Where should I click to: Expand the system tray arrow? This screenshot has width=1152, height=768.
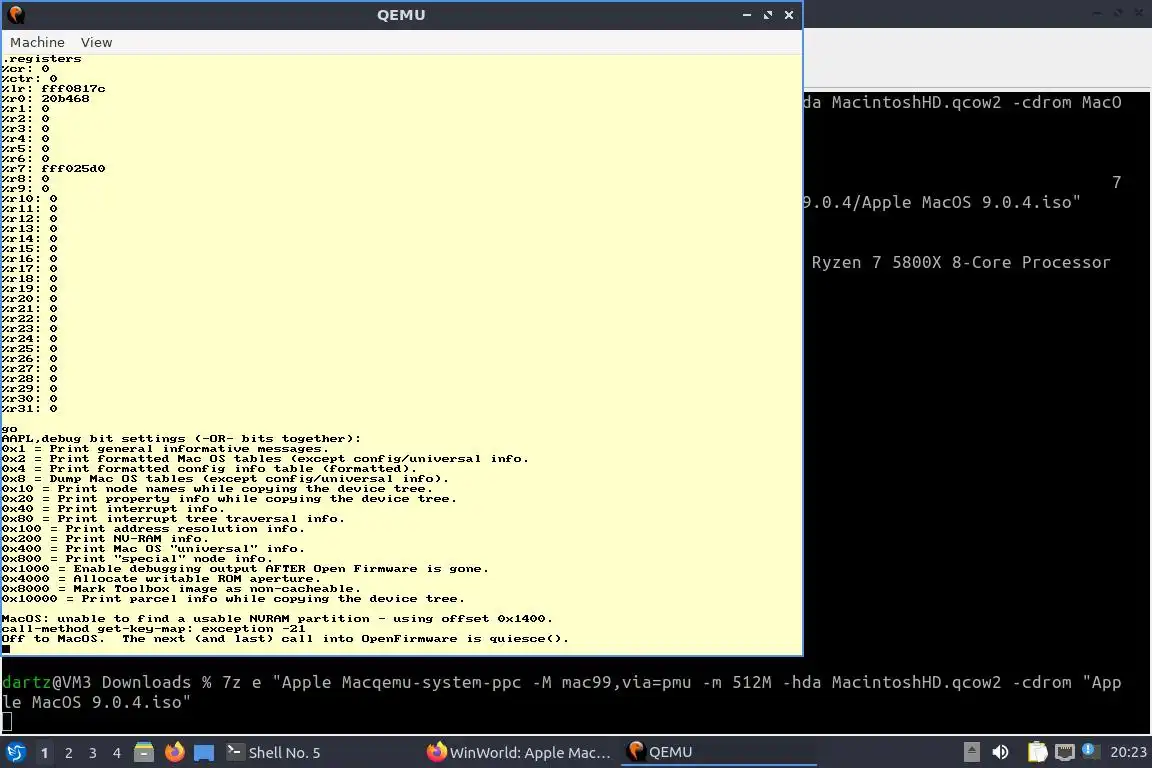(x=971, y=752)
